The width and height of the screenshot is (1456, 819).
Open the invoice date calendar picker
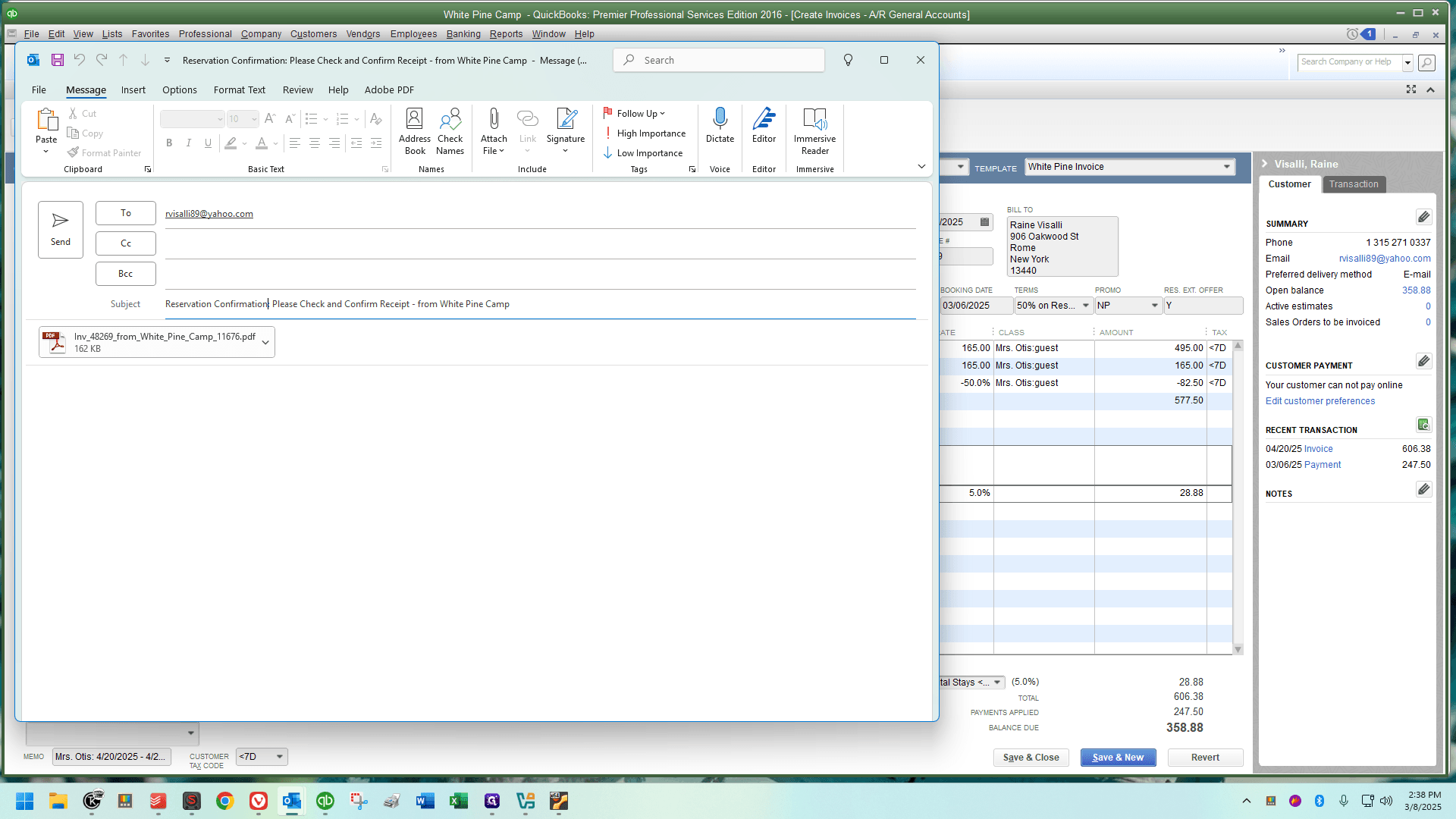(984, 222)
